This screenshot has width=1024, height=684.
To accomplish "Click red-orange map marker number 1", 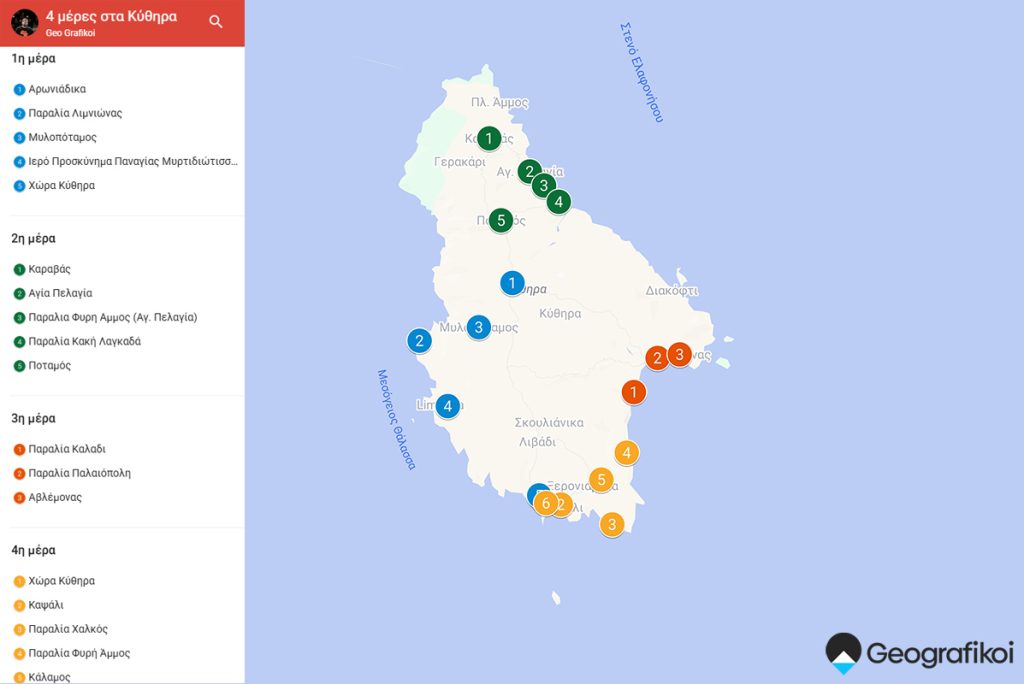I will click(633, 392).
